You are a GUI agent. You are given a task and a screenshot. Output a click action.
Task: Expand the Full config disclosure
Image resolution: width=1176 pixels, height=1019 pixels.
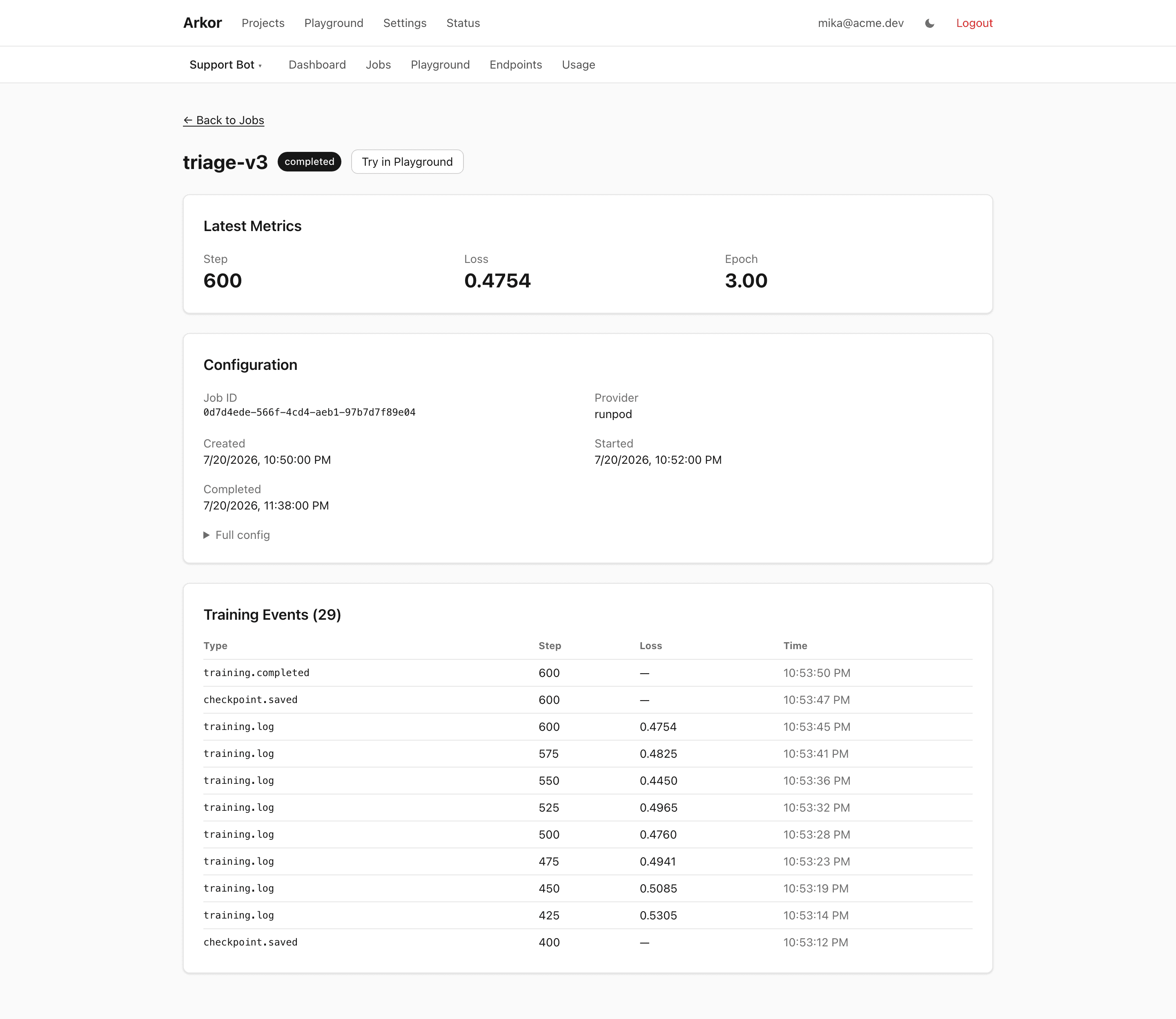click(236, 535)
